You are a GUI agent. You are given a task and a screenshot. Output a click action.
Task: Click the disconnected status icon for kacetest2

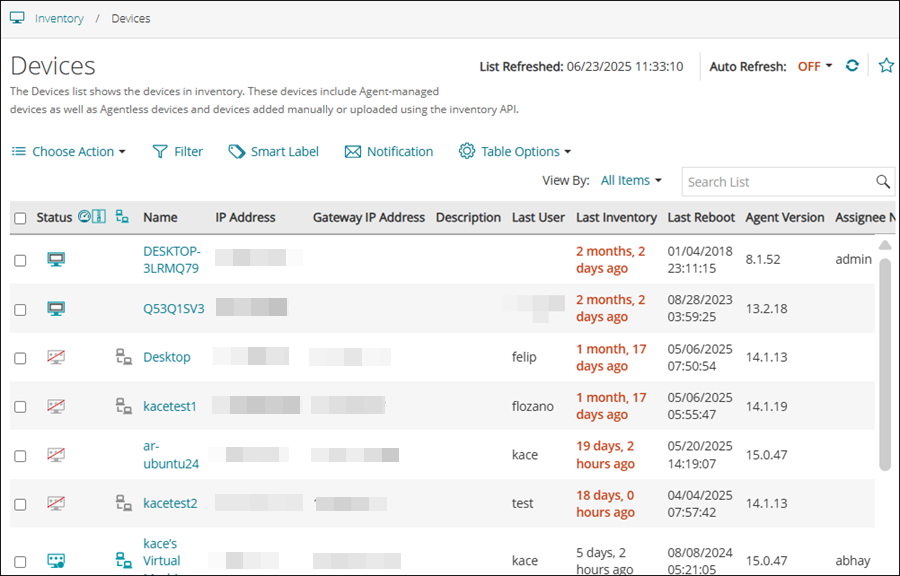(56, 503)
